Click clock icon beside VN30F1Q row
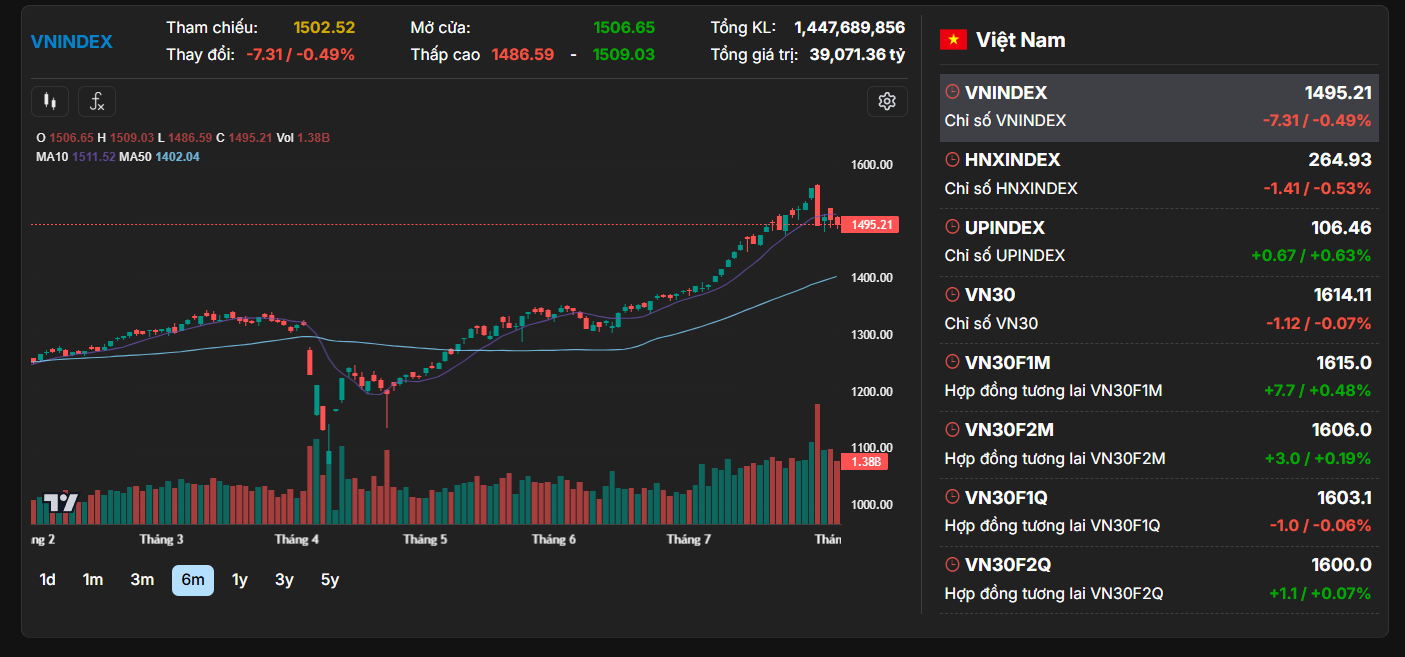The width and height of the screenshot is (1405, 657). point(952,497)
